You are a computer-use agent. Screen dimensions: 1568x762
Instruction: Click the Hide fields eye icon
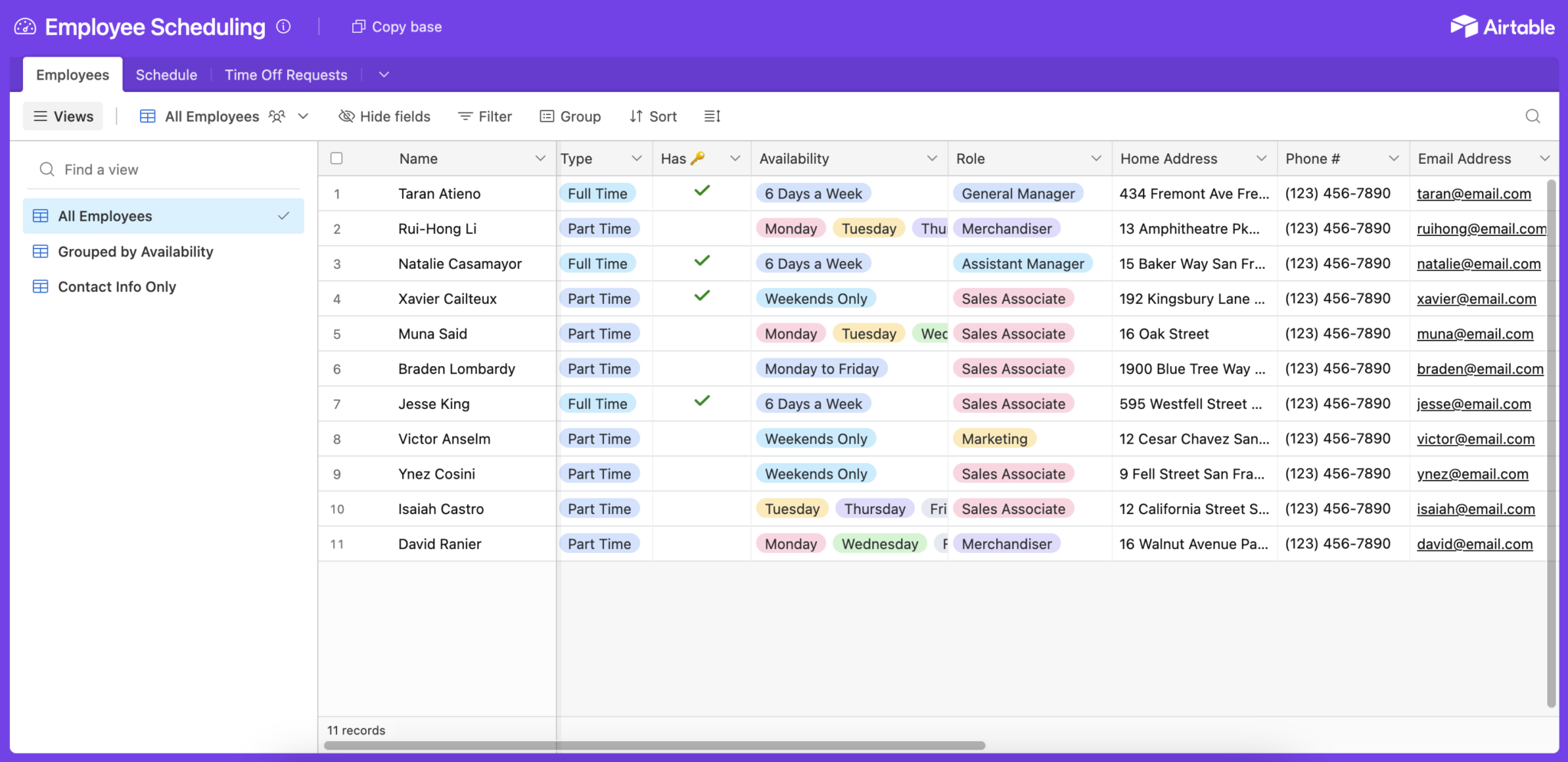pos(346,116)
